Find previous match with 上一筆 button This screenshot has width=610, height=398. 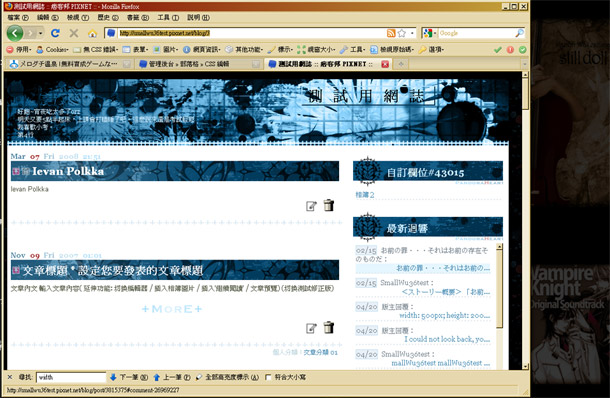172,377
